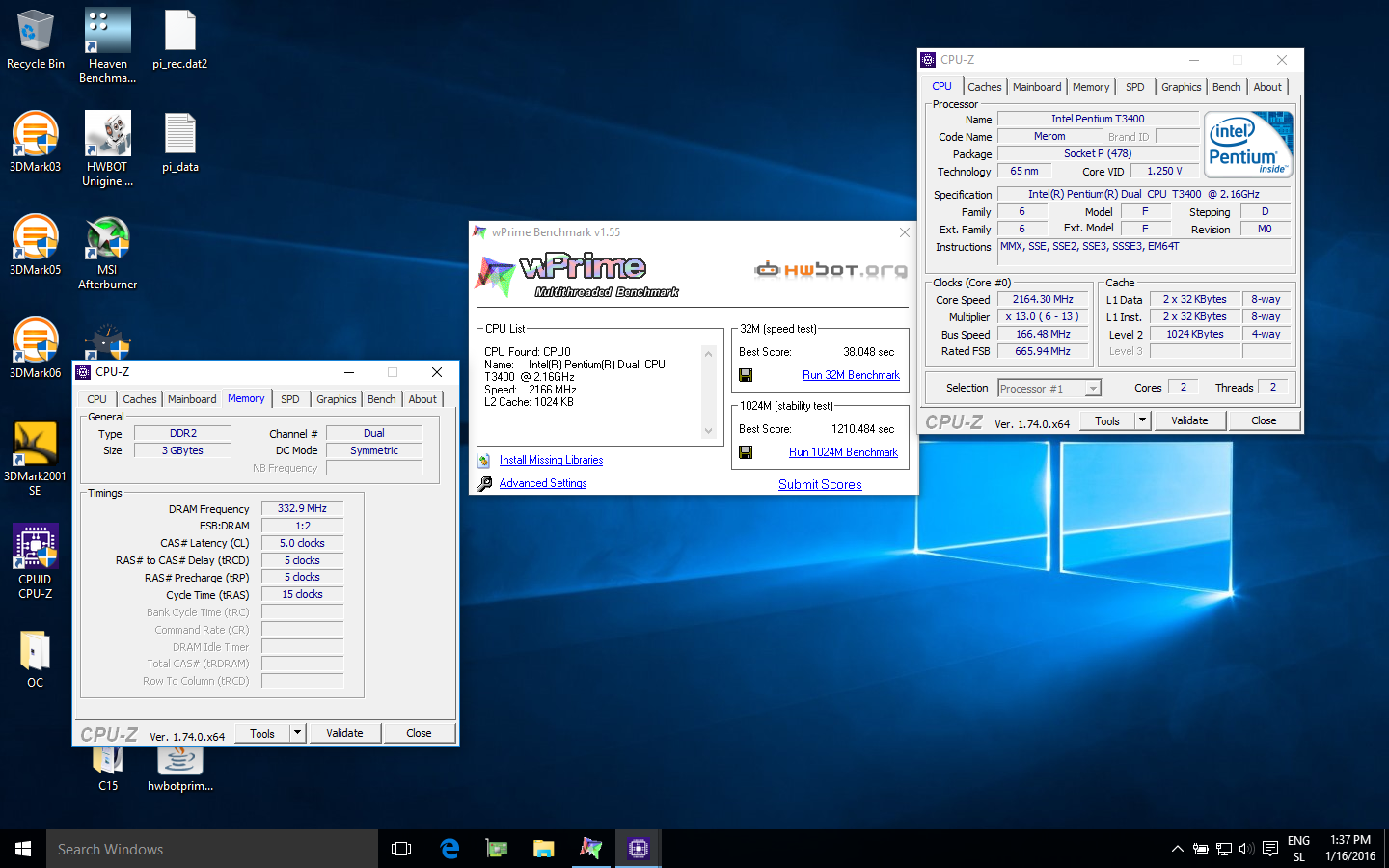
Task: Click the ENG SL language indicator
Action: (1298, 849)
